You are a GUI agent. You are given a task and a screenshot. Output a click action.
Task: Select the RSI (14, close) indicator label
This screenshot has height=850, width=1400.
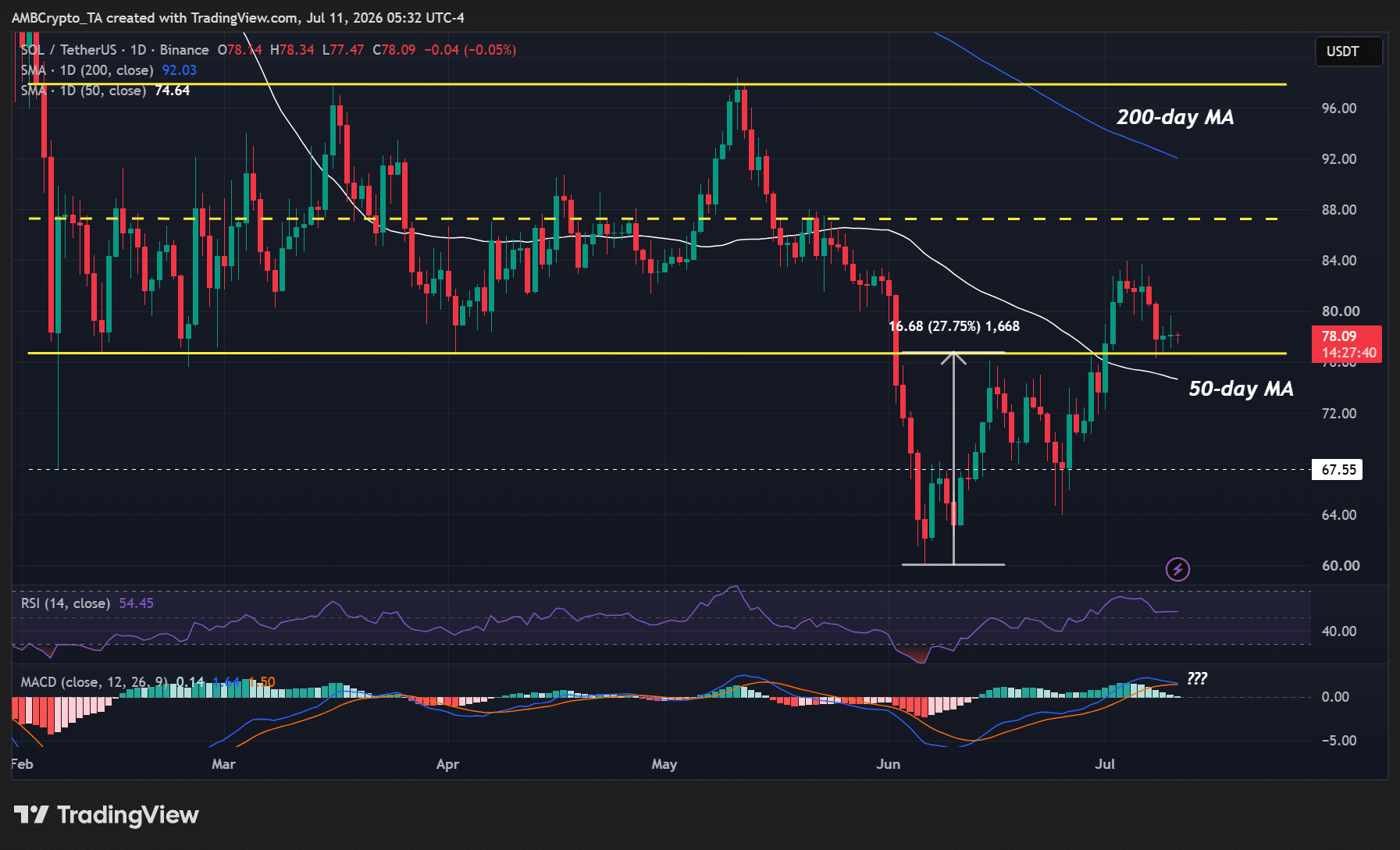click(x=66, y=603)
